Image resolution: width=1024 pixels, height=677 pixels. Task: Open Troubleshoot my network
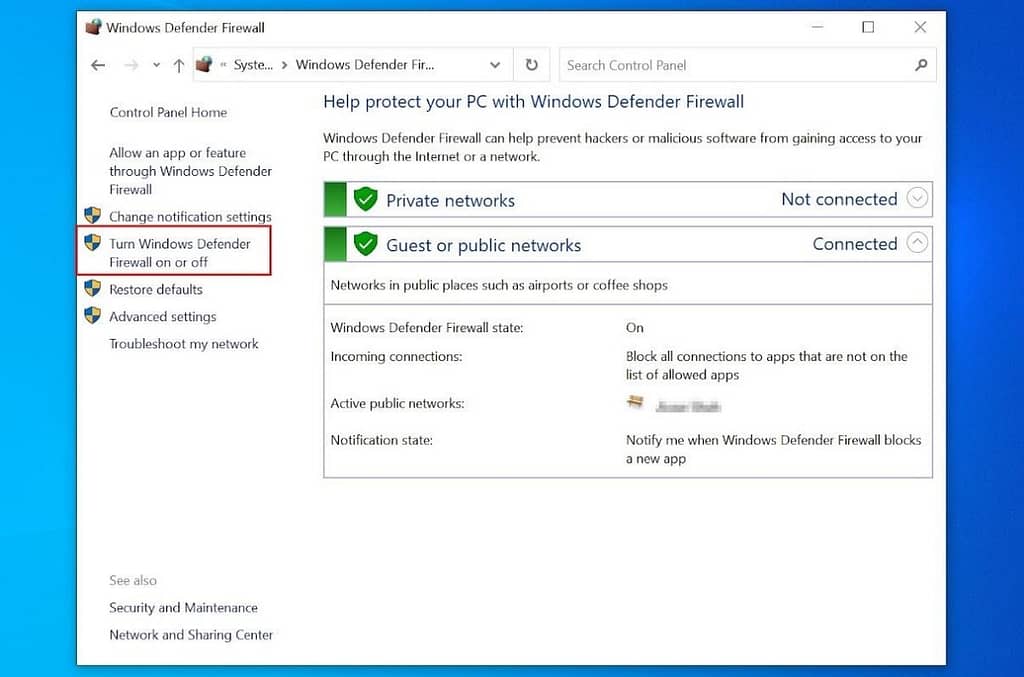(184, 344)
